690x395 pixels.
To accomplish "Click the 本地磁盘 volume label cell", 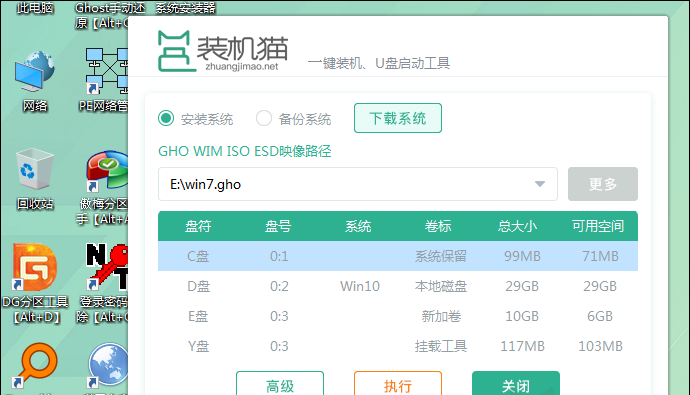I will point(440,286).
